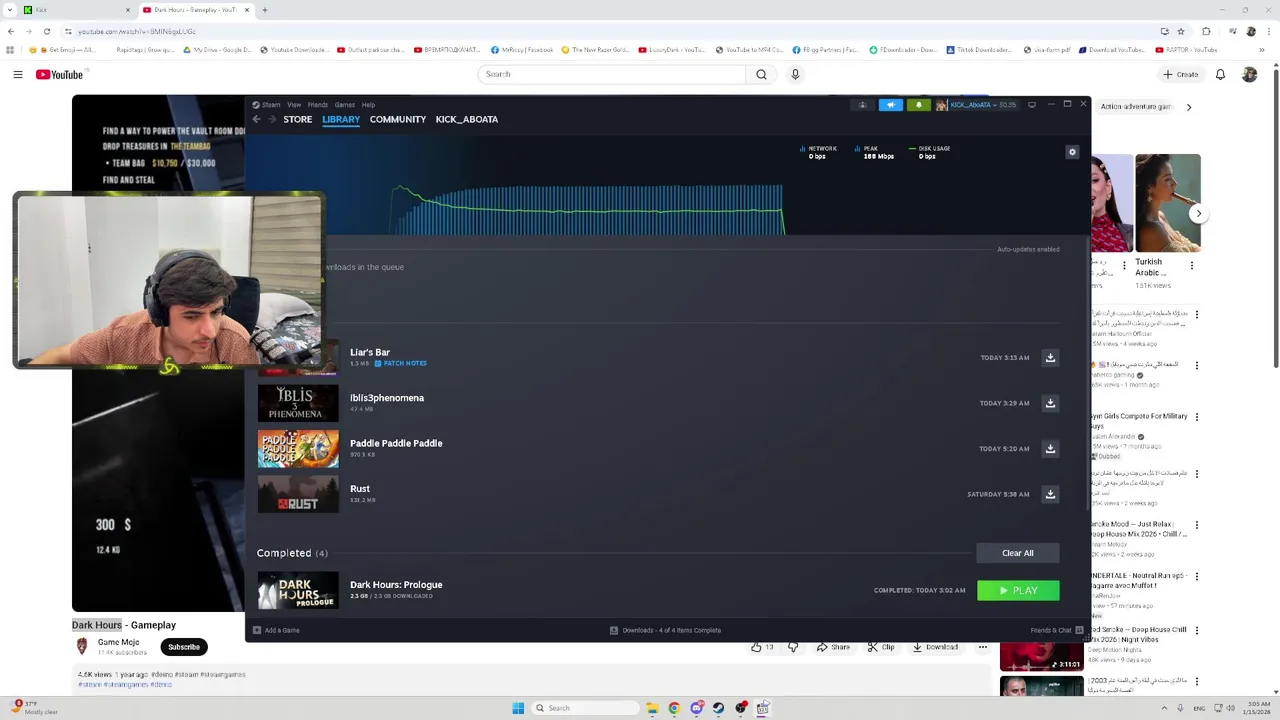1280x720 pixels.
Task: Share the YouTube video
Action: coord(832,647)
